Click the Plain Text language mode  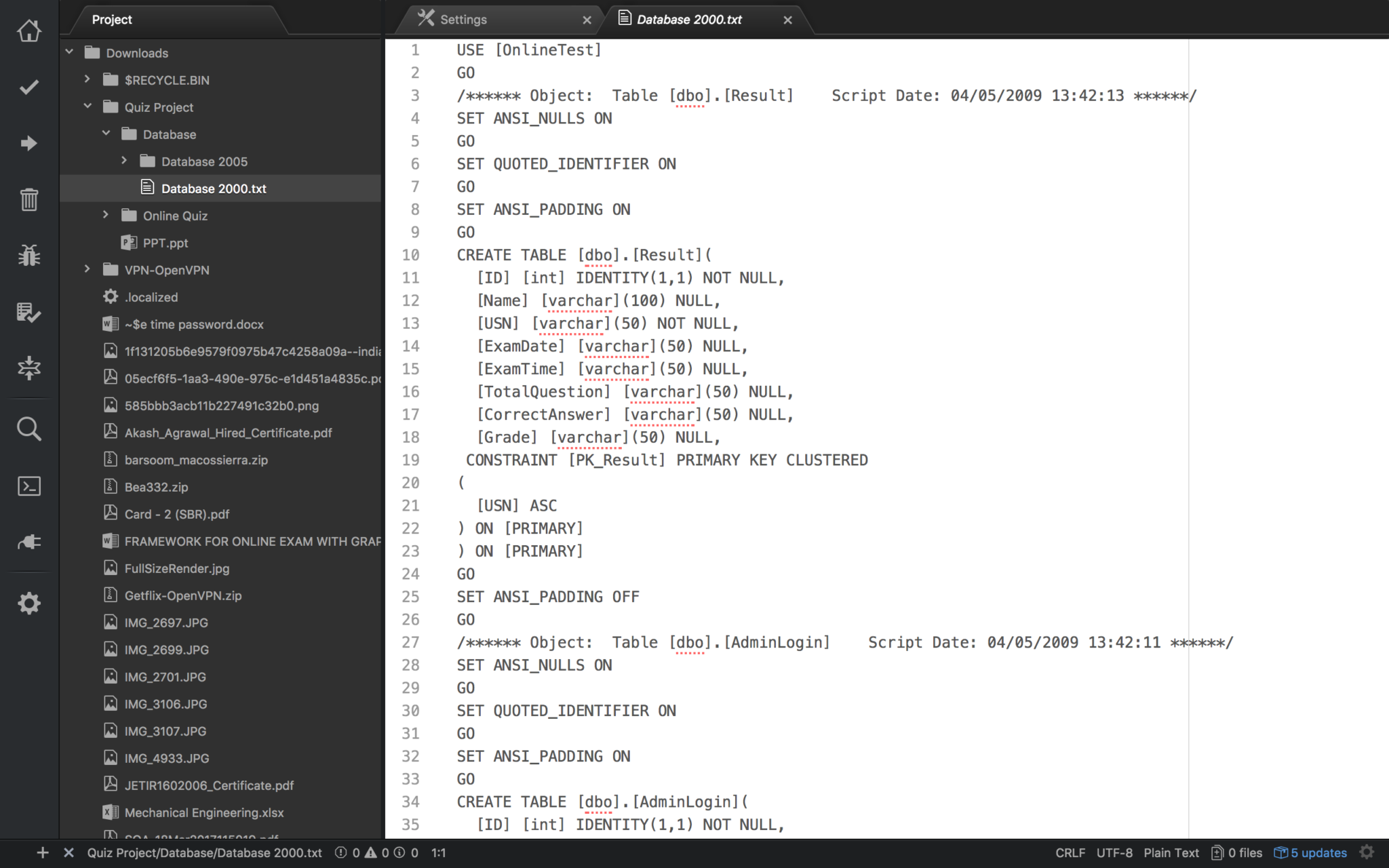pyautogui.click(x=1173, y=852)
